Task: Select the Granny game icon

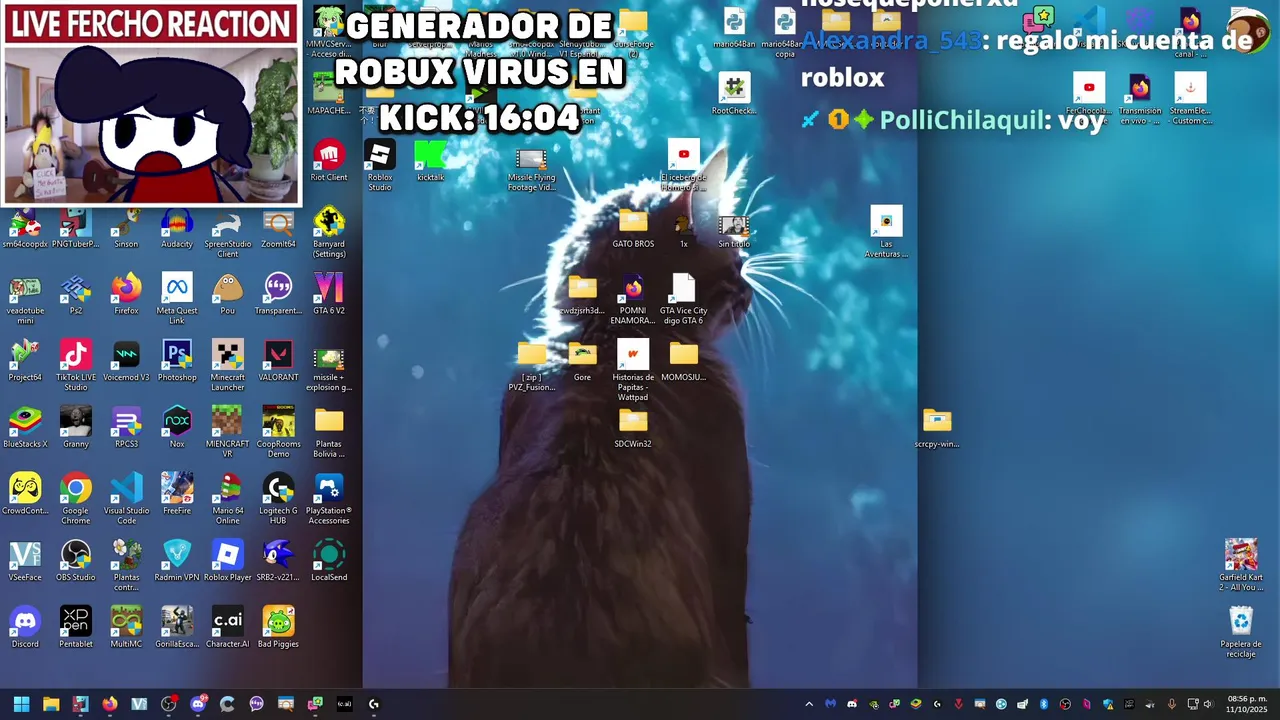Action: pyautogui.click(x=75, y=429)
